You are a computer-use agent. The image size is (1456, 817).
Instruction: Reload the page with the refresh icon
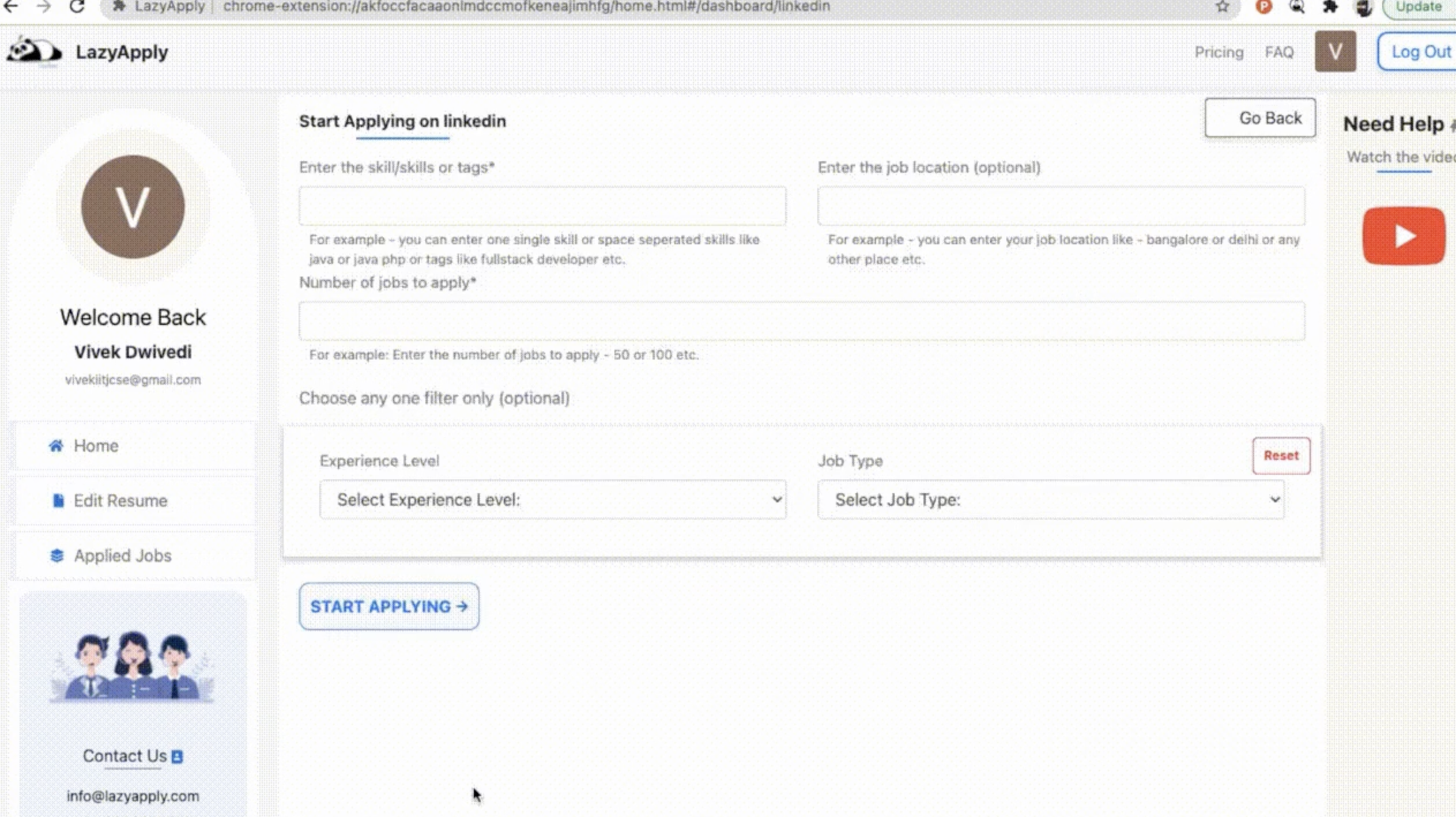[x=77, y=6]
